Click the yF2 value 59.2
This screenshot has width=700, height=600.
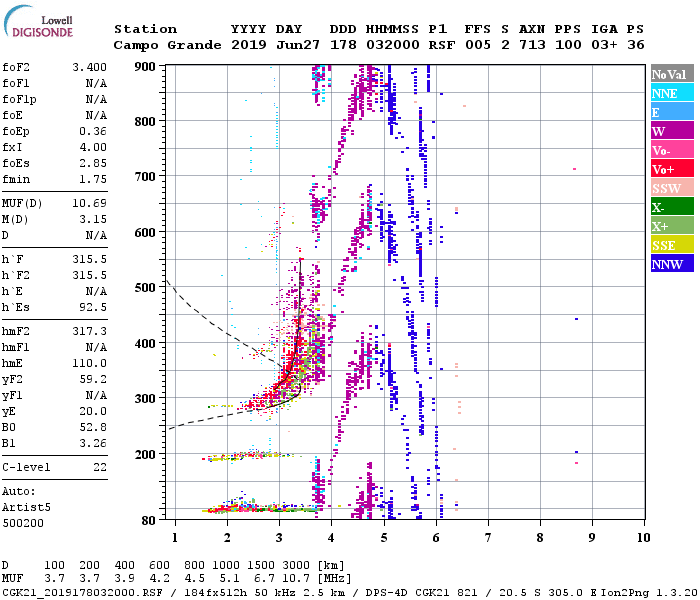93,379
